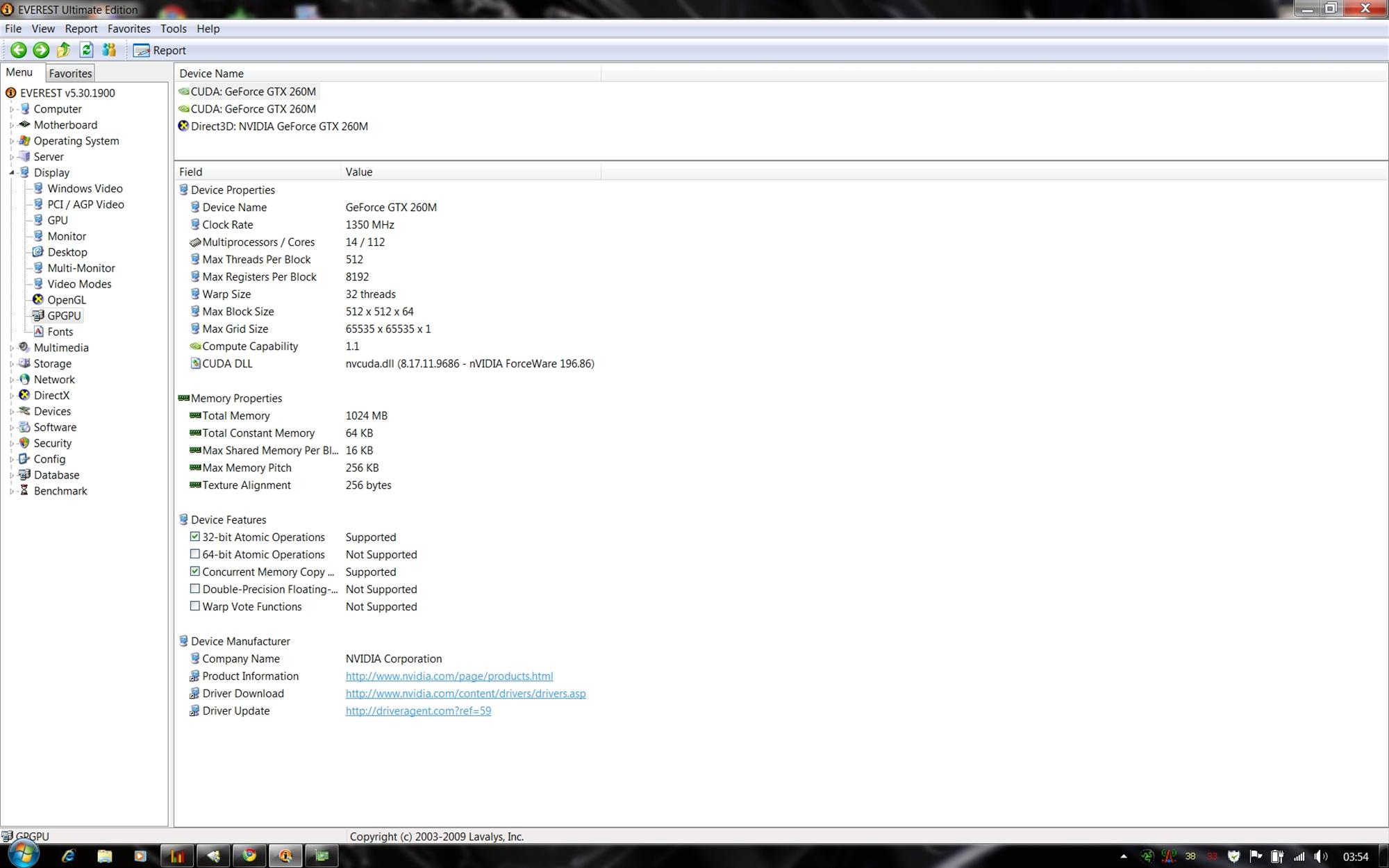1389x868 pixels.
Task: Expand the Storage tree node
Action: pyautogui.click(x=12, y=364)
